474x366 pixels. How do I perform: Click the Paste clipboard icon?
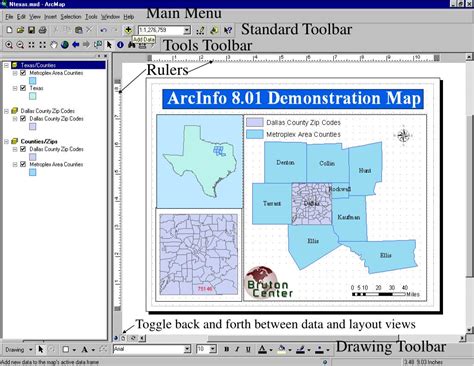coord(78,30)
